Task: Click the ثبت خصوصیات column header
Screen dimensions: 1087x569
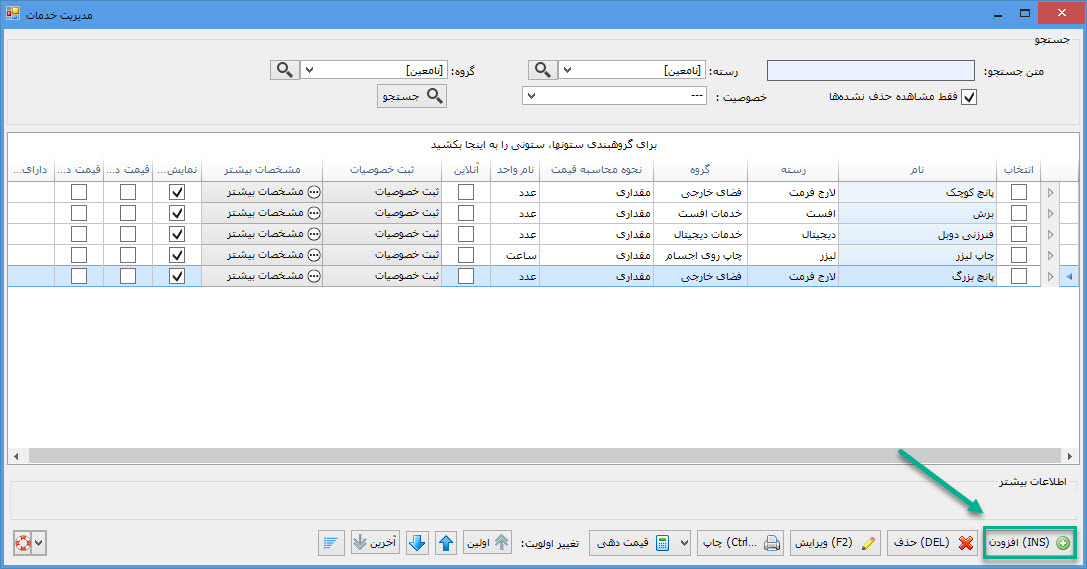Action: [x=382, y=170]
